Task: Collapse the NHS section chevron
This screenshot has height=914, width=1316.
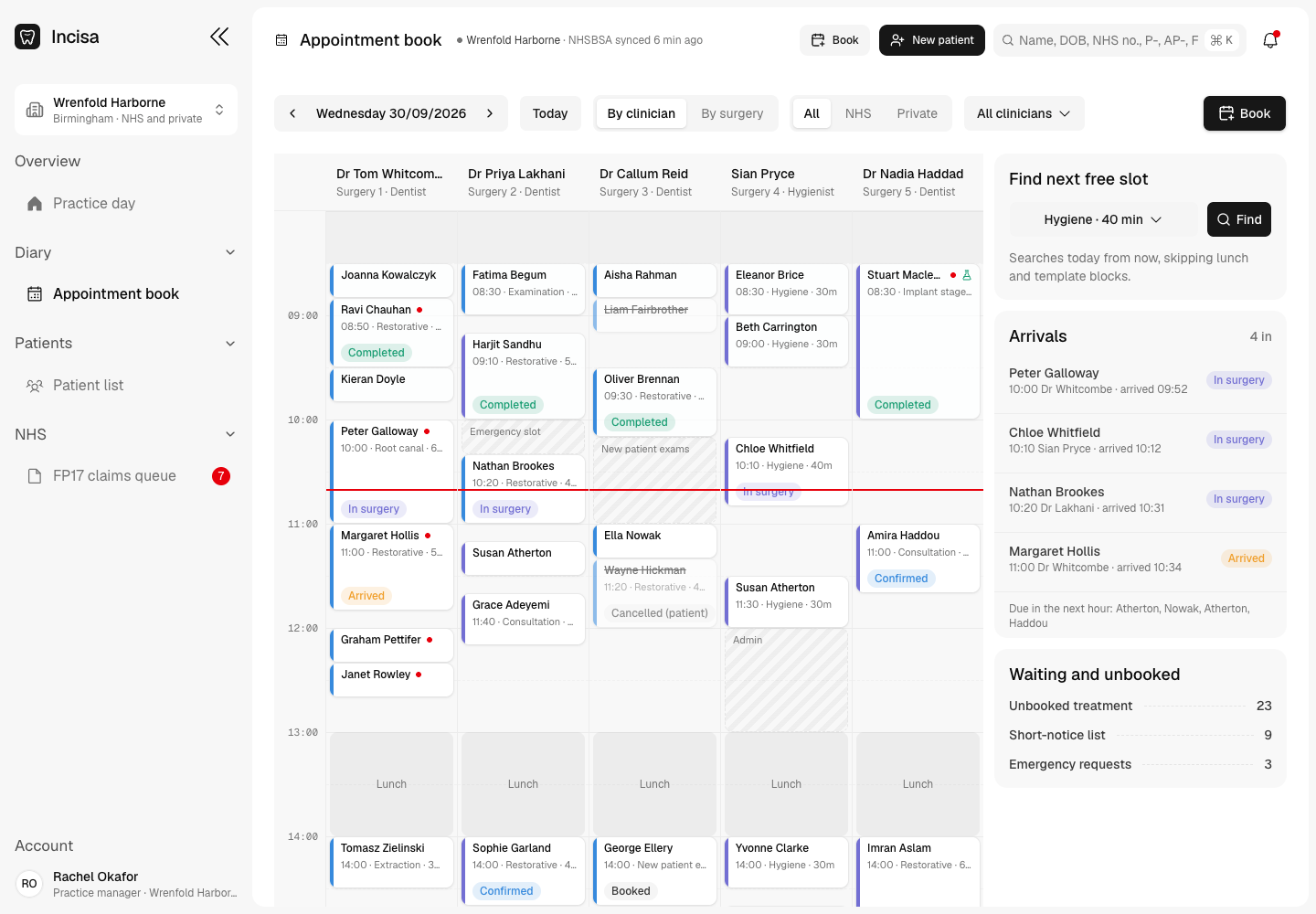Action: [230, 435]
